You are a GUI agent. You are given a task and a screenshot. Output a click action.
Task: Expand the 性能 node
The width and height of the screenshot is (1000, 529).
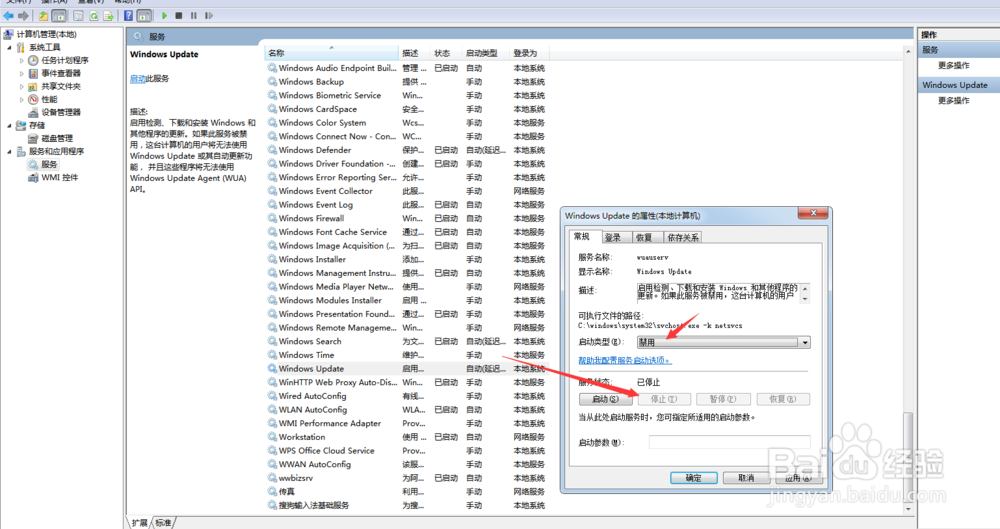pos(22,100)
